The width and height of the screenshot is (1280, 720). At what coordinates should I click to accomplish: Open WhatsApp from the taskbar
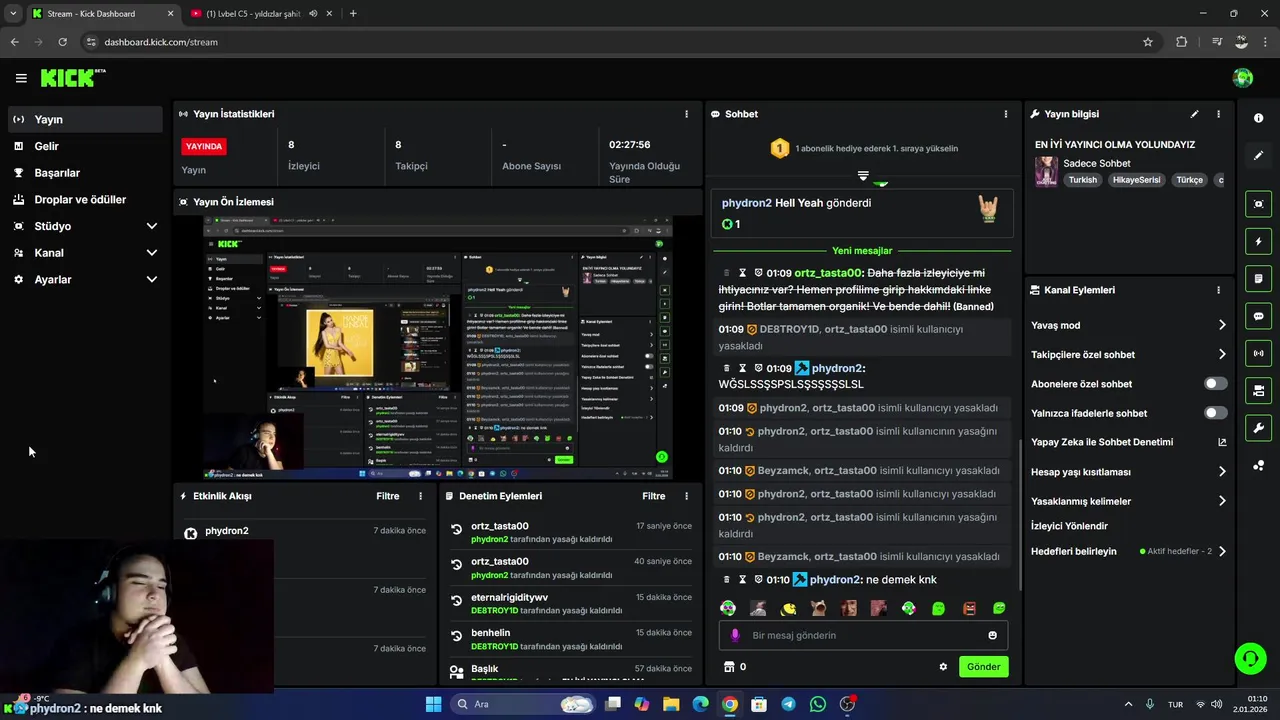(818, 704)
